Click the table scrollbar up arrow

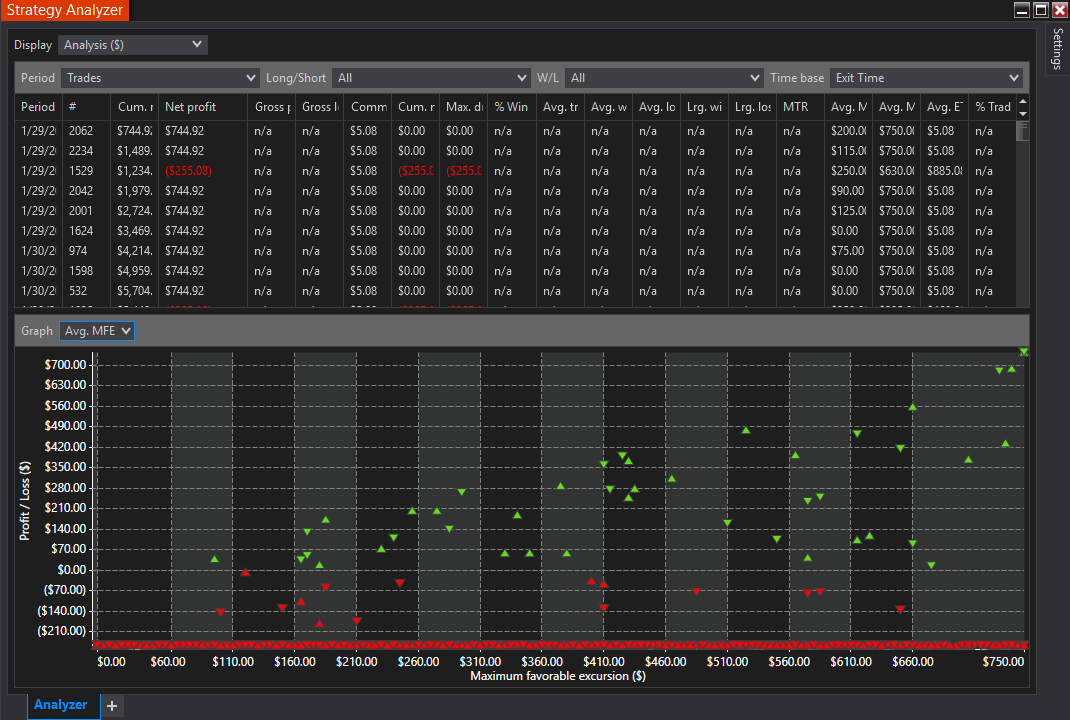point(1022,102)
